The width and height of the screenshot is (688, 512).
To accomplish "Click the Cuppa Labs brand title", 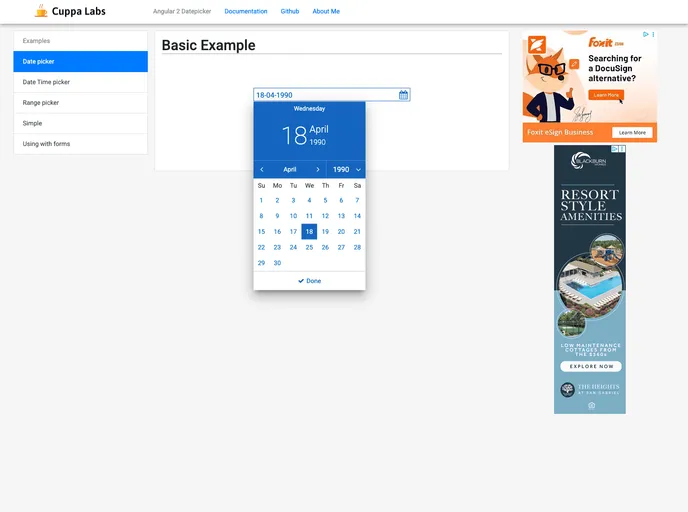I will click(79, 11).
